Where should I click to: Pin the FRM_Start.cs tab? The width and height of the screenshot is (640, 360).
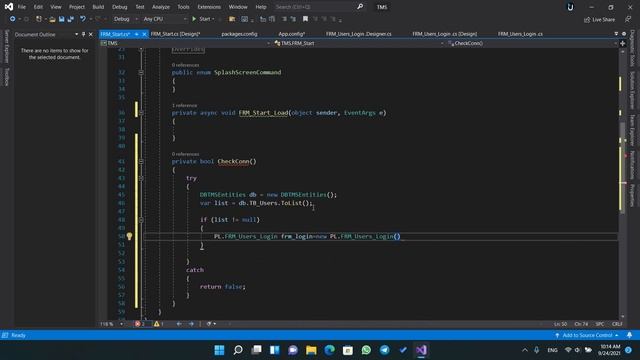coord(137,34)
